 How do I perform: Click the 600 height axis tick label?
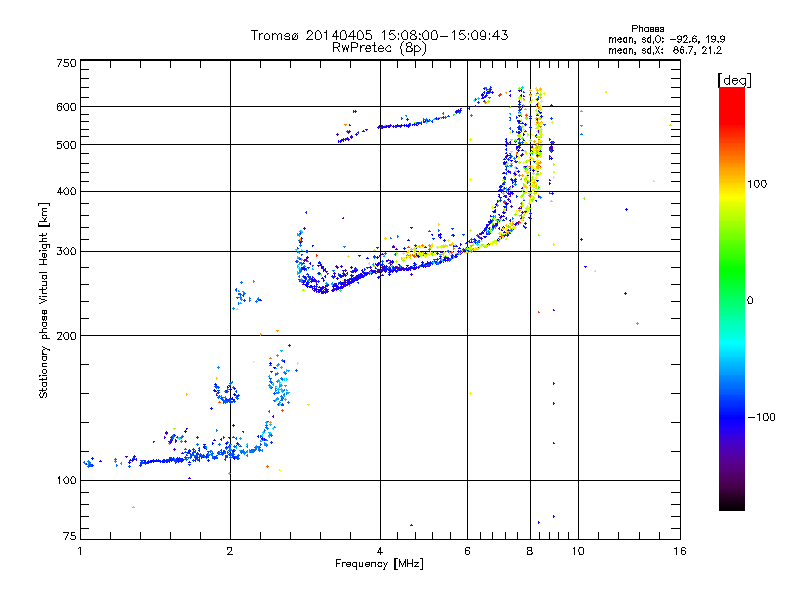pos(66,107)
